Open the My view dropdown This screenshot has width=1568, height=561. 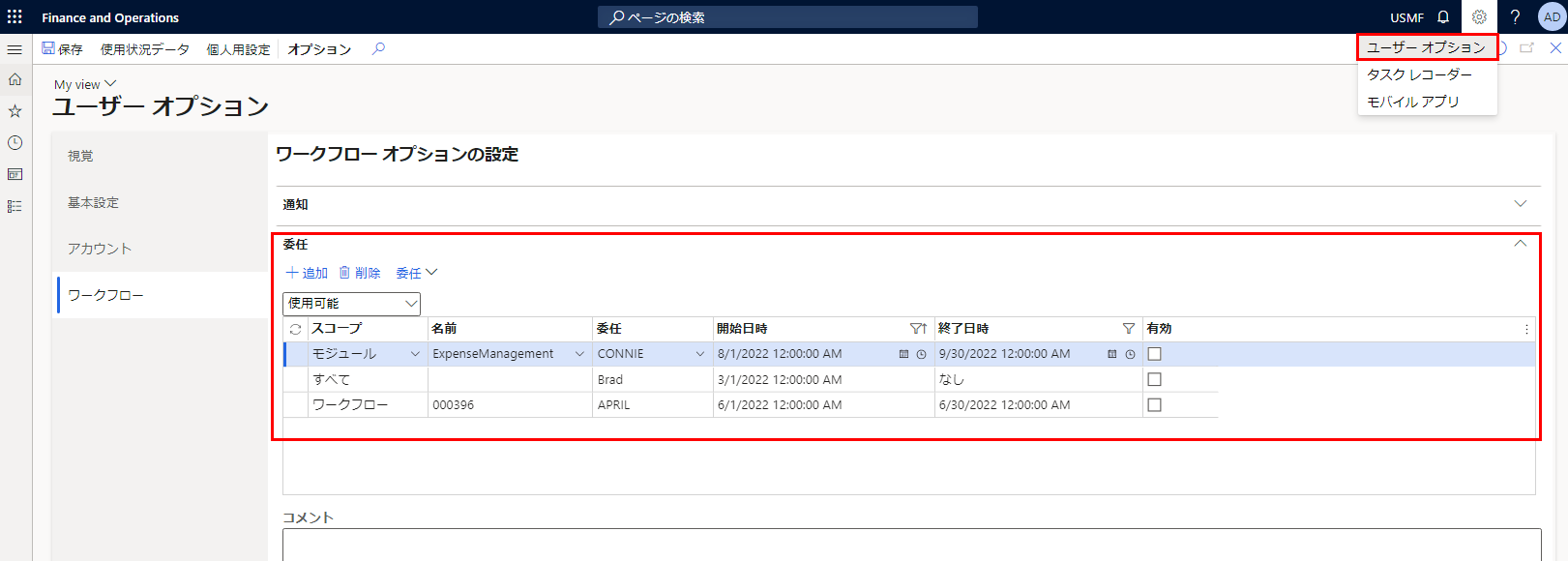pyautogui.click(x=85, y=84)
